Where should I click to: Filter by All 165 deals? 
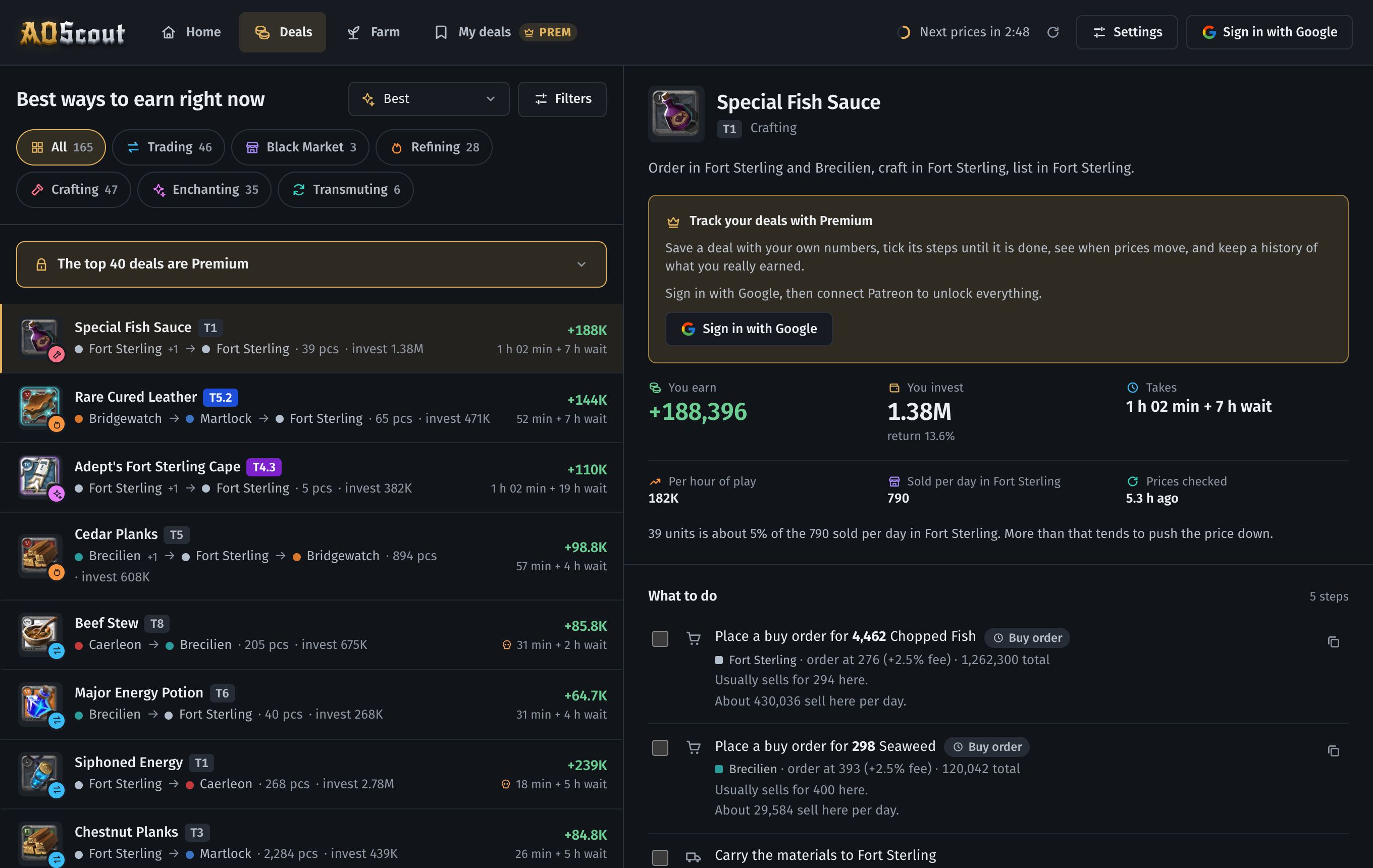point(61,148)
